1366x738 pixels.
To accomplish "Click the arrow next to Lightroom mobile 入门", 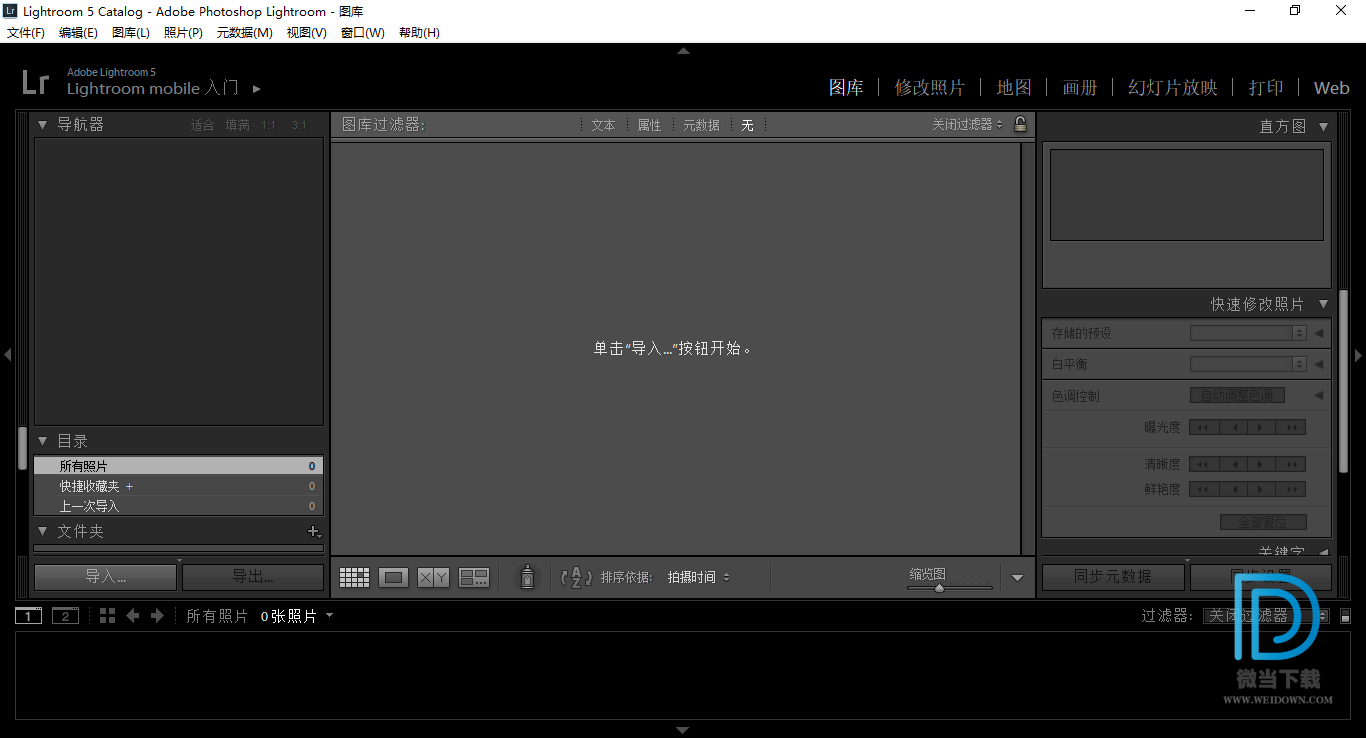I will (x=257, y=88).
